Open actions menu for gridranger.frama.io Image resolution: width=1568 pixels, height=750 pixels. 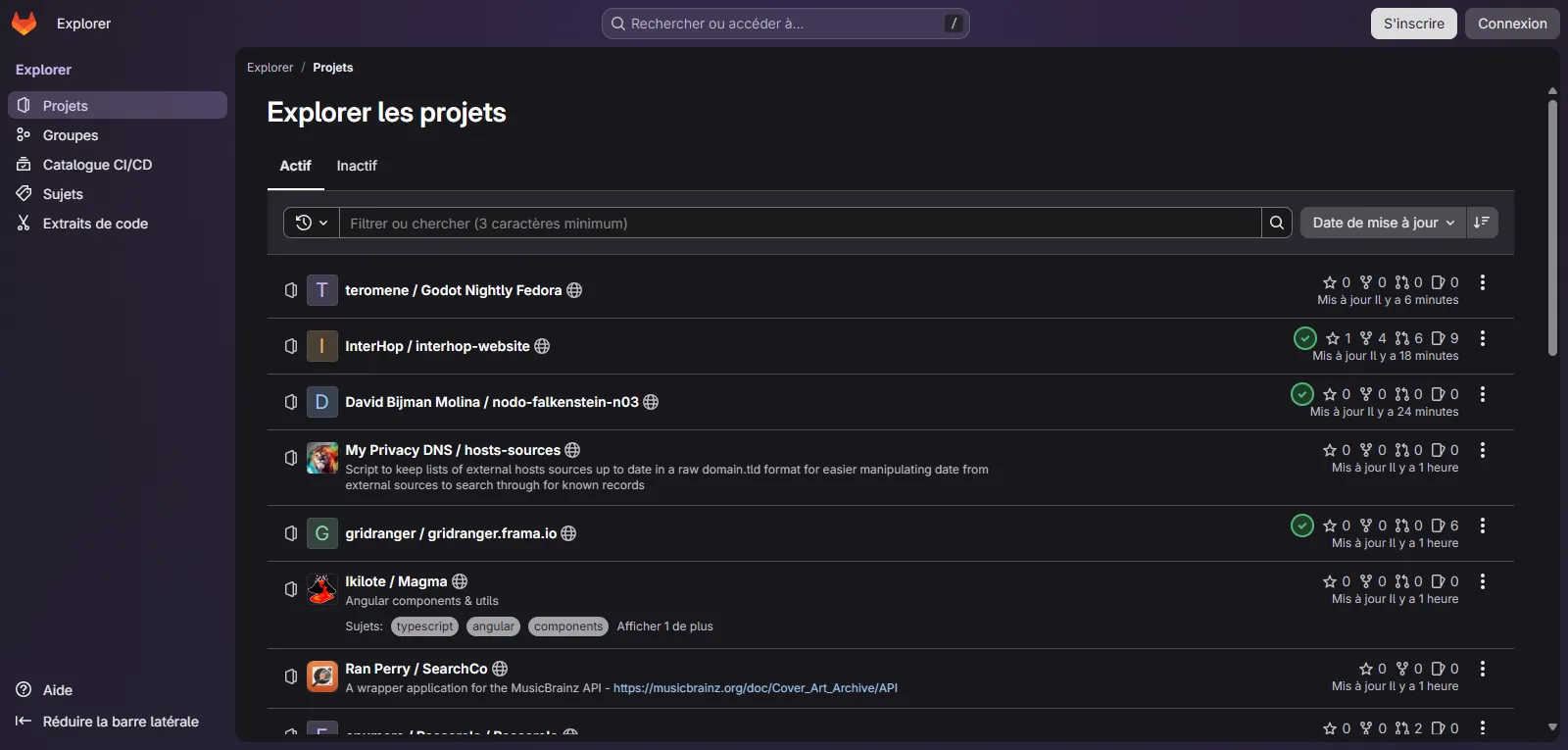pos(1483,525)
